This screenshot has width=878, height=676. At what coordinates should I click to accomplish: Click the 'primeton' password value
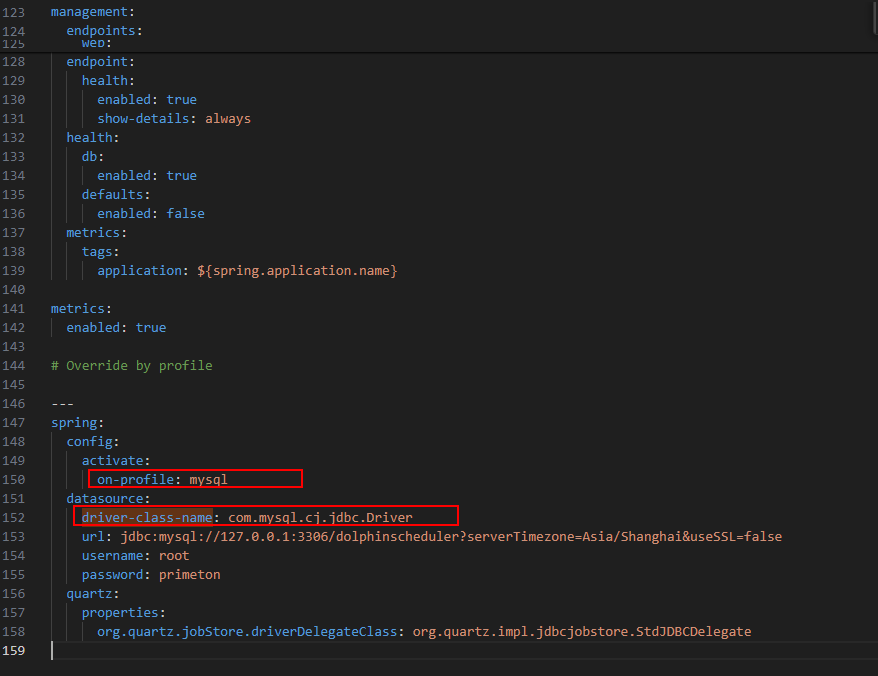(189, 575)
